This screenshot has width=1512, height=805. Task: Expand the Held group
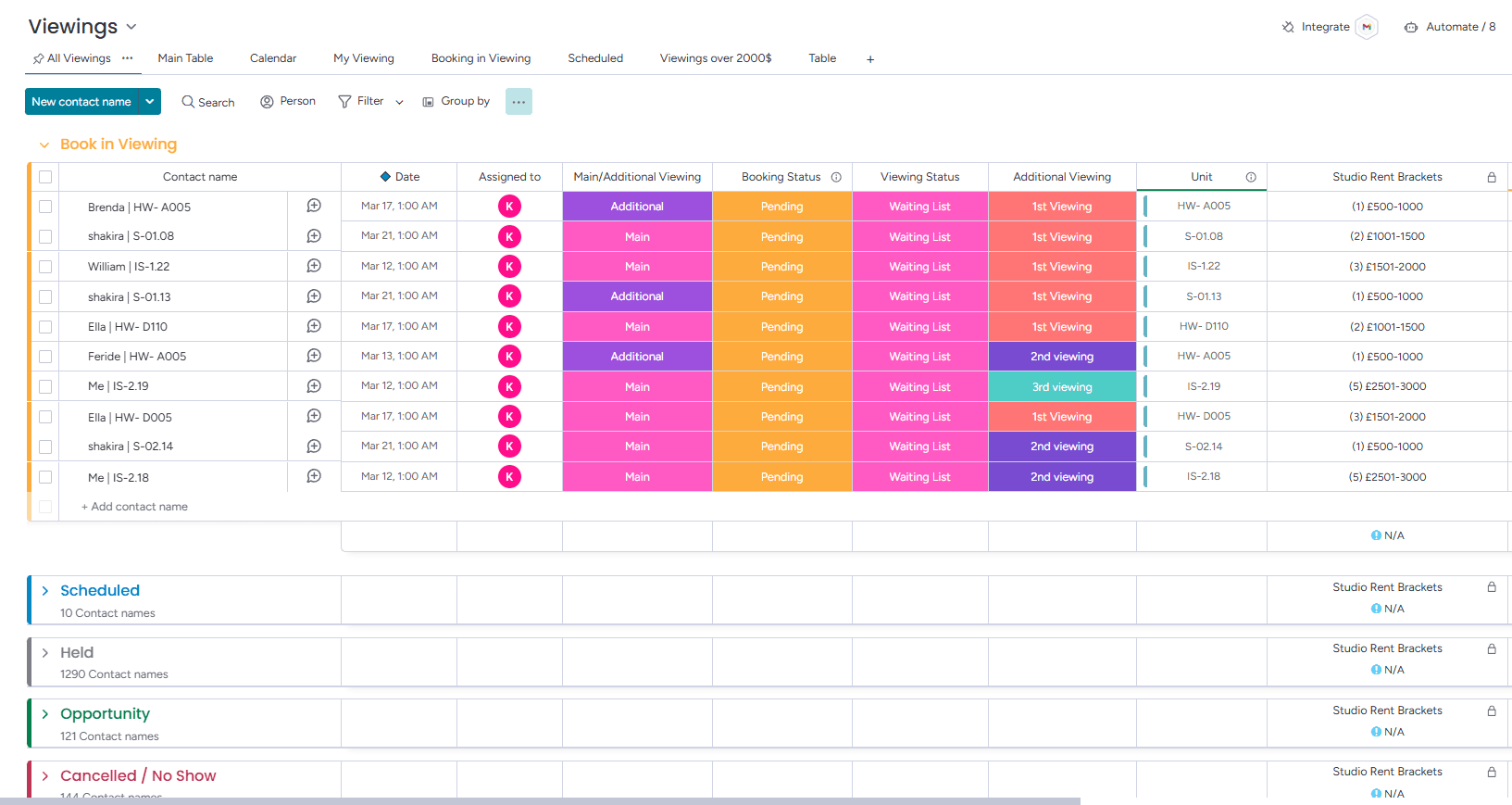(x=44, y=653)
